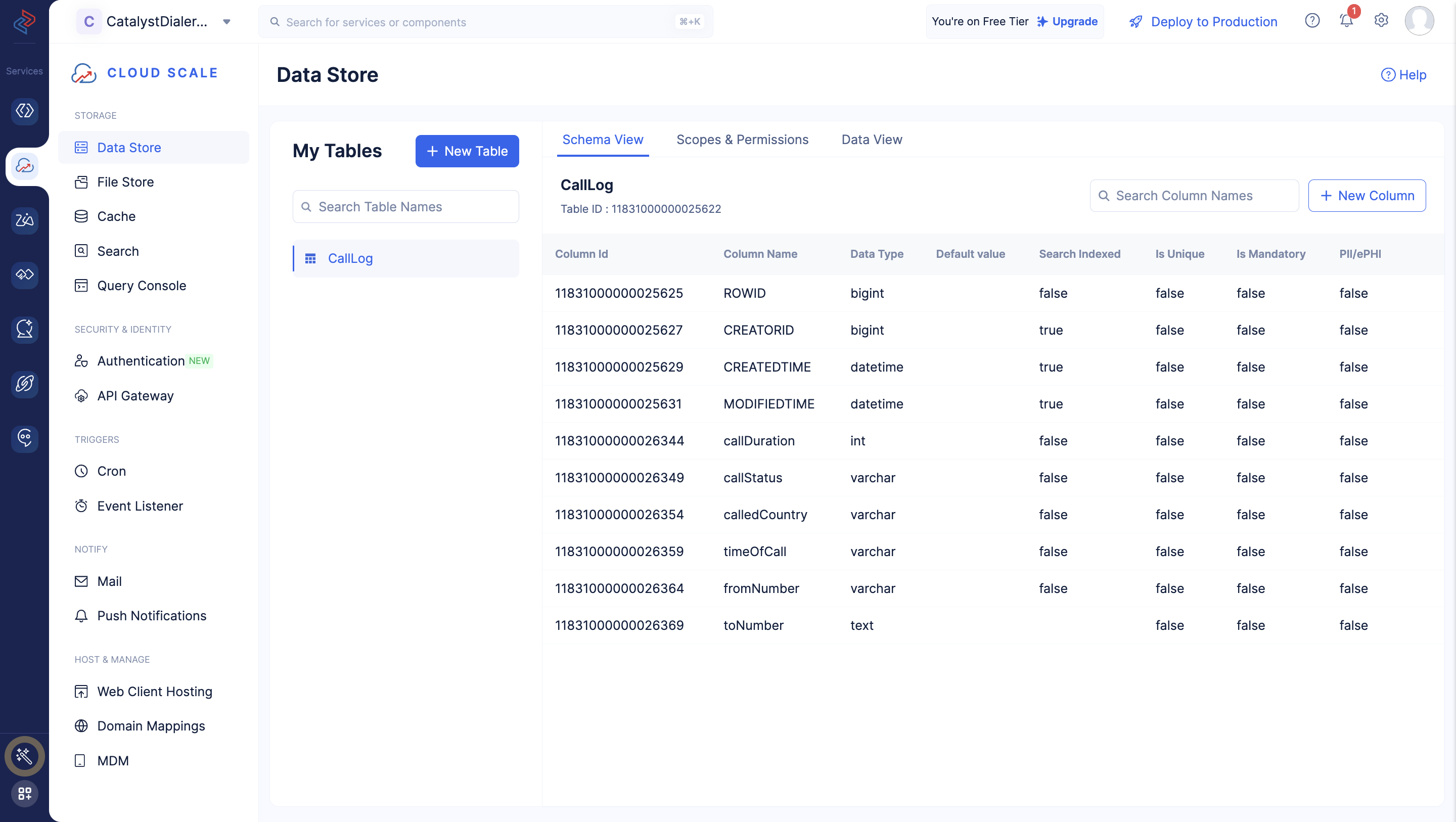The image size is (1456, 822).
Task: Toggle Search Indexed for callDuration row
Action: (1053, 440)
